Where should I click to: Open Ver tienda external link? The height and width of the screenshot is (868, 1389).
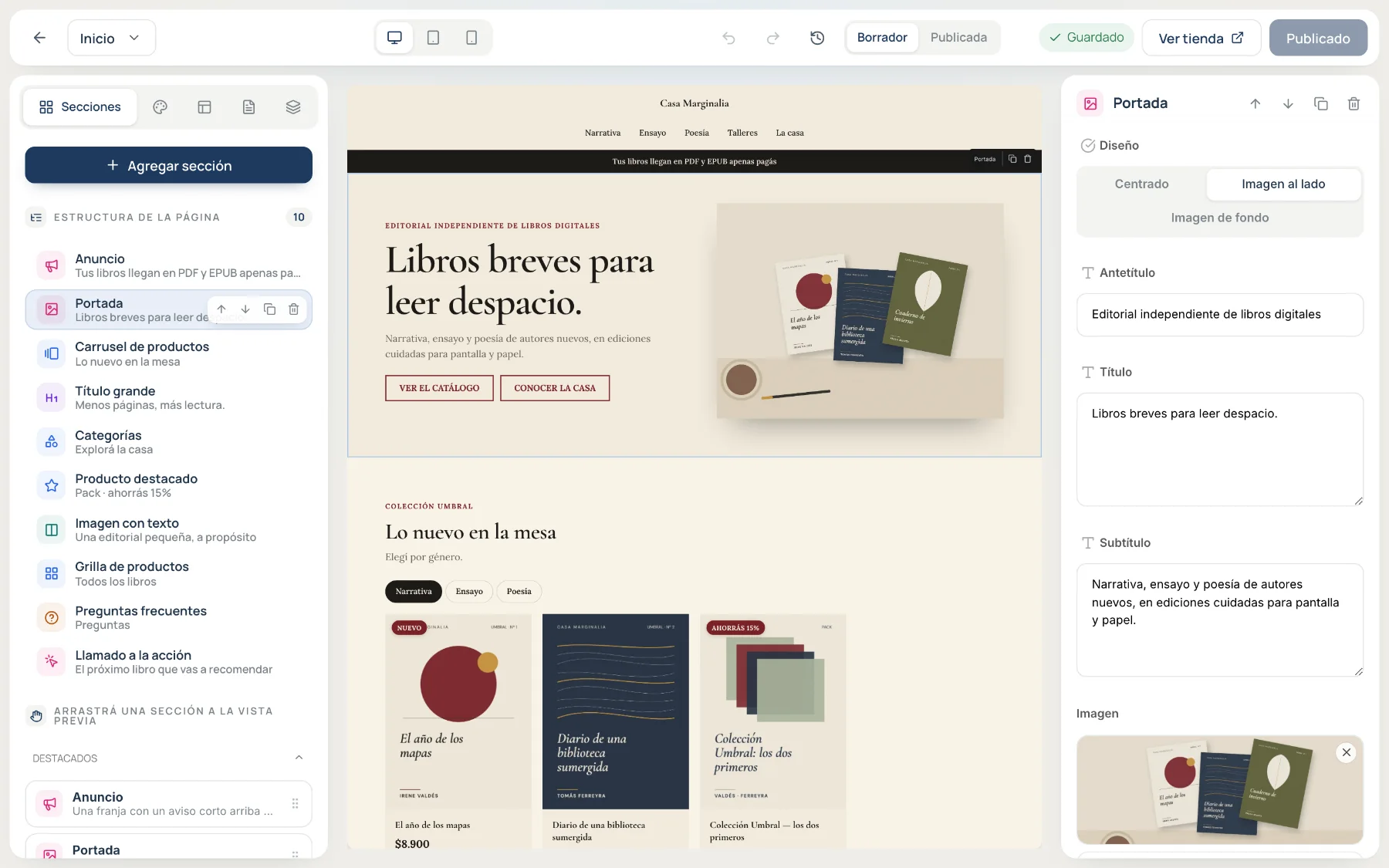coord(1201,38)
